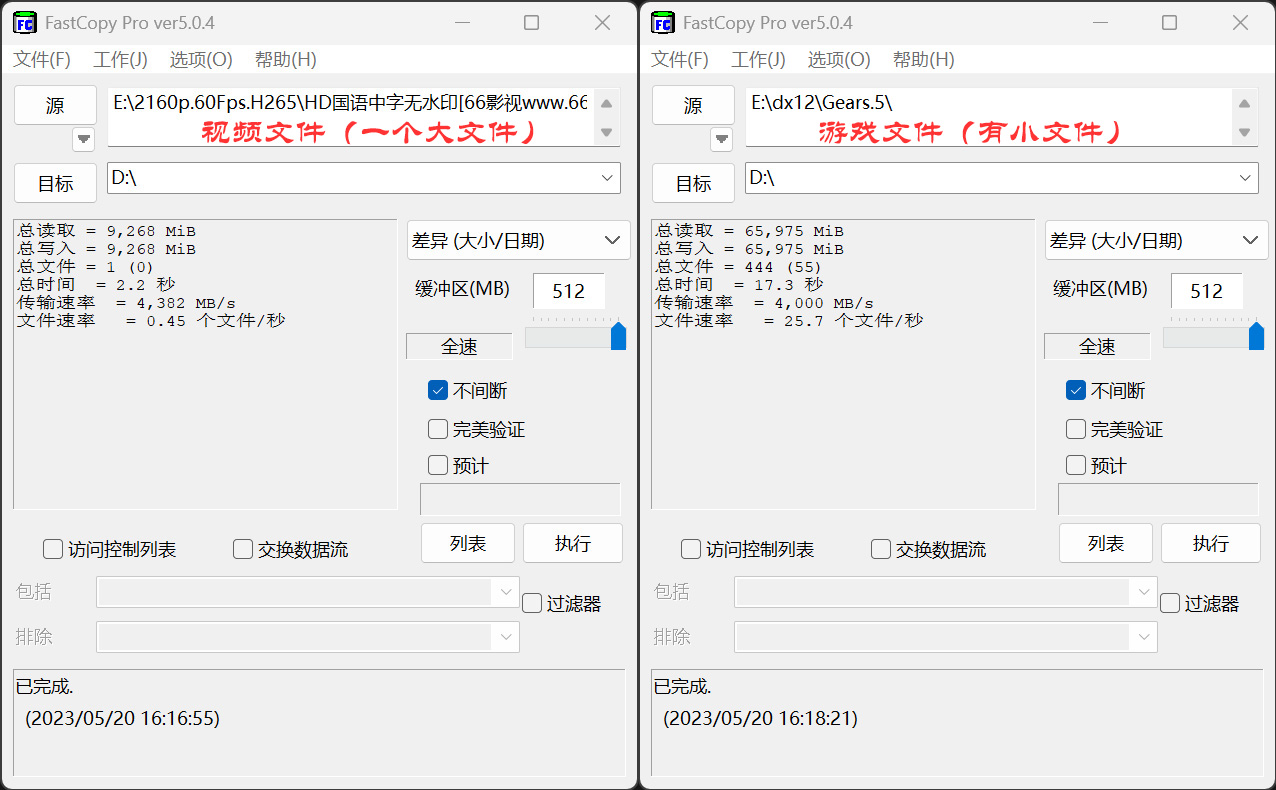Open source history arrow below 源 in left window
The height and width of the screenshot is (790, 1276).
pyautogui.click(x=83, y=139)
